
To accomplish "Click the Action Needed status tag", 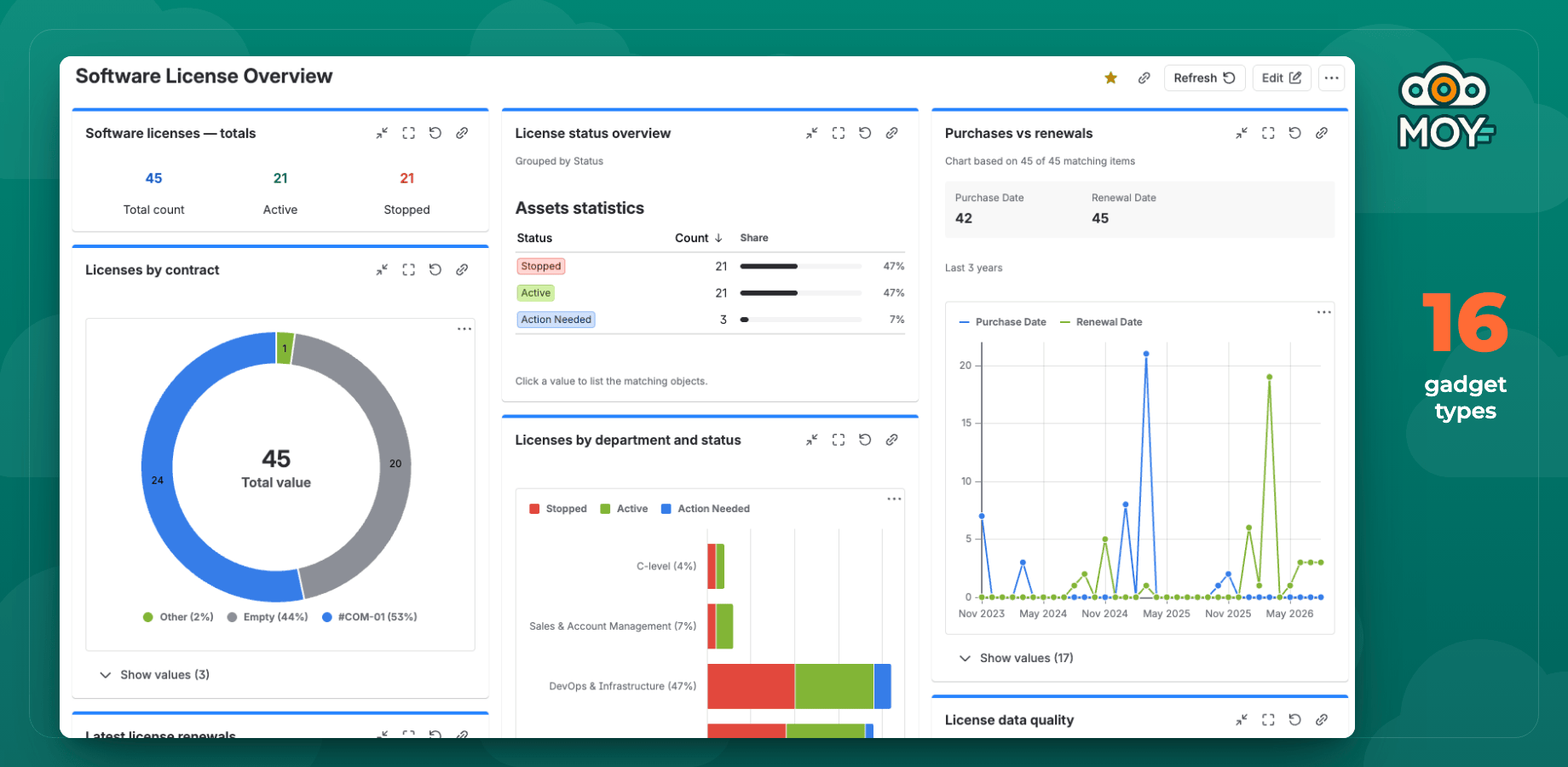I will point(556,320).
